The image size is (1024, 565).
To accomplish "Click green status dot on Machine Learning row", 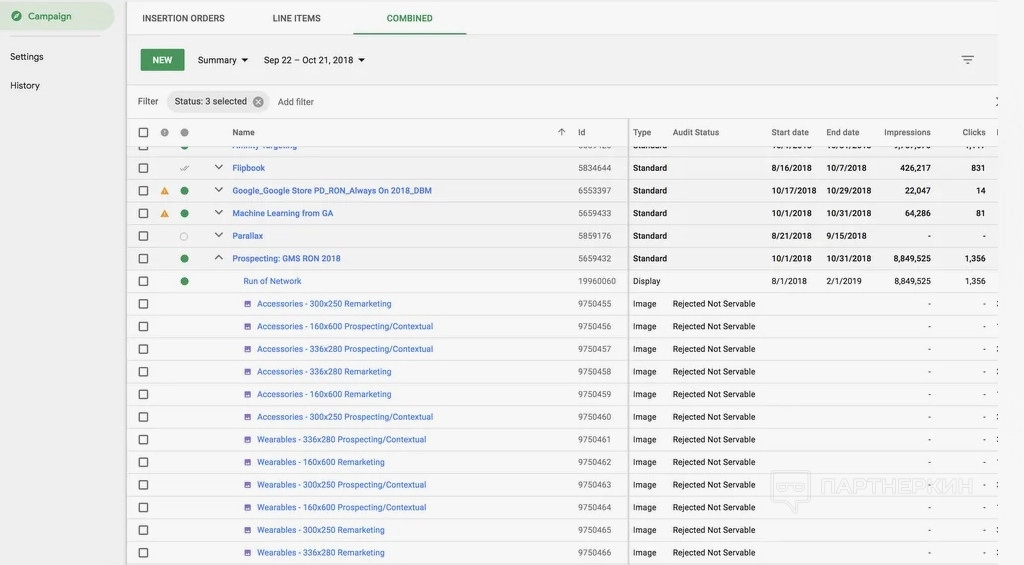I will point(185,214).
